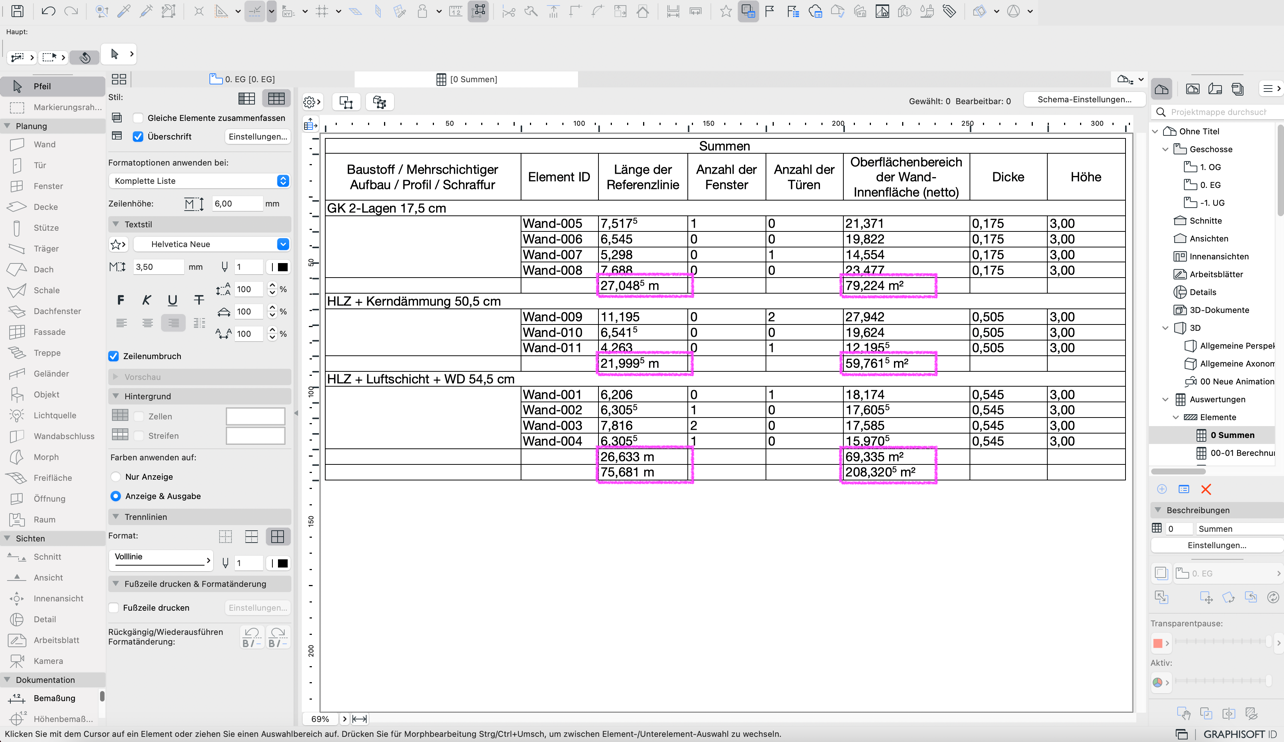Collapse the Trennlinien section

(x=116, y=517)
